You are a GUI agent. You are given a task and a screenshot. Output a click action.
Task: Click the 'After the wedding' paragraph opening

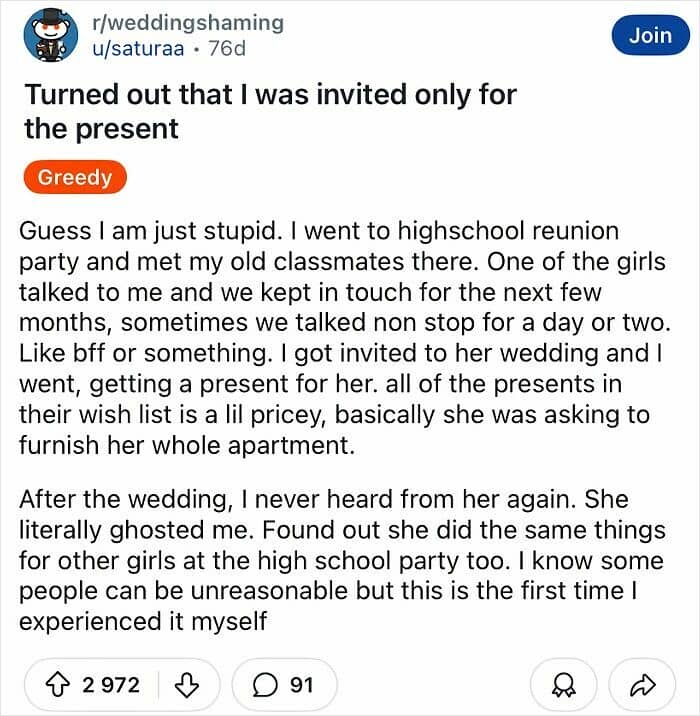(x=129, y=499)
